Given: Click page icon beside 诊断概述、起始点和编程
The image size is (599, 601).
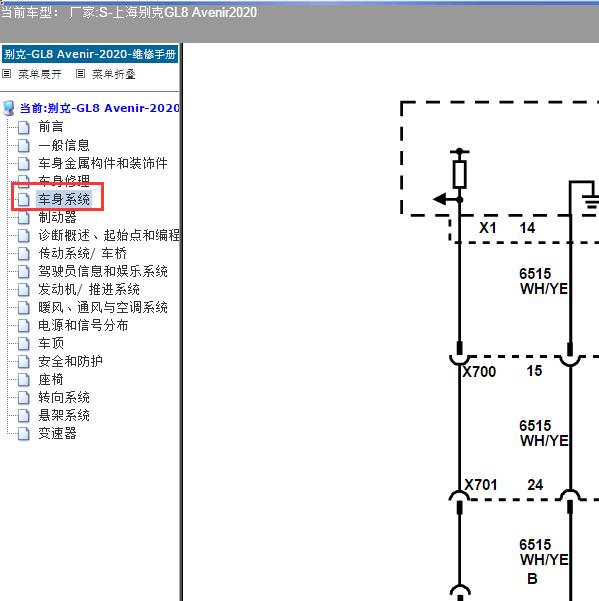Looking at the screenshot, I should pyautogui.click(x=23, y=236).
